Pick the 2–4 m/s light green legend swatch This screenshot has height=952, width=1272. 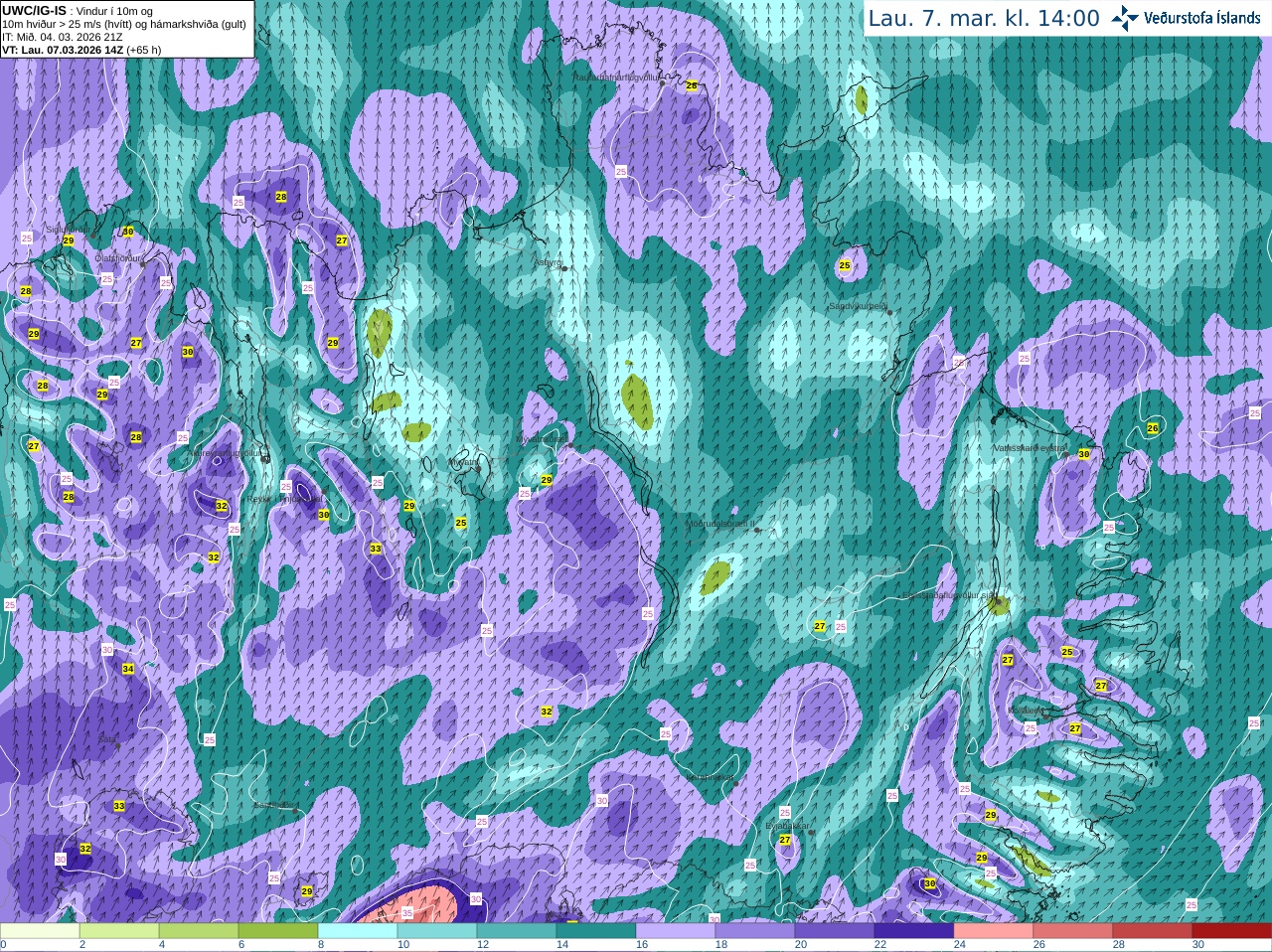click(x=119, y=931)
